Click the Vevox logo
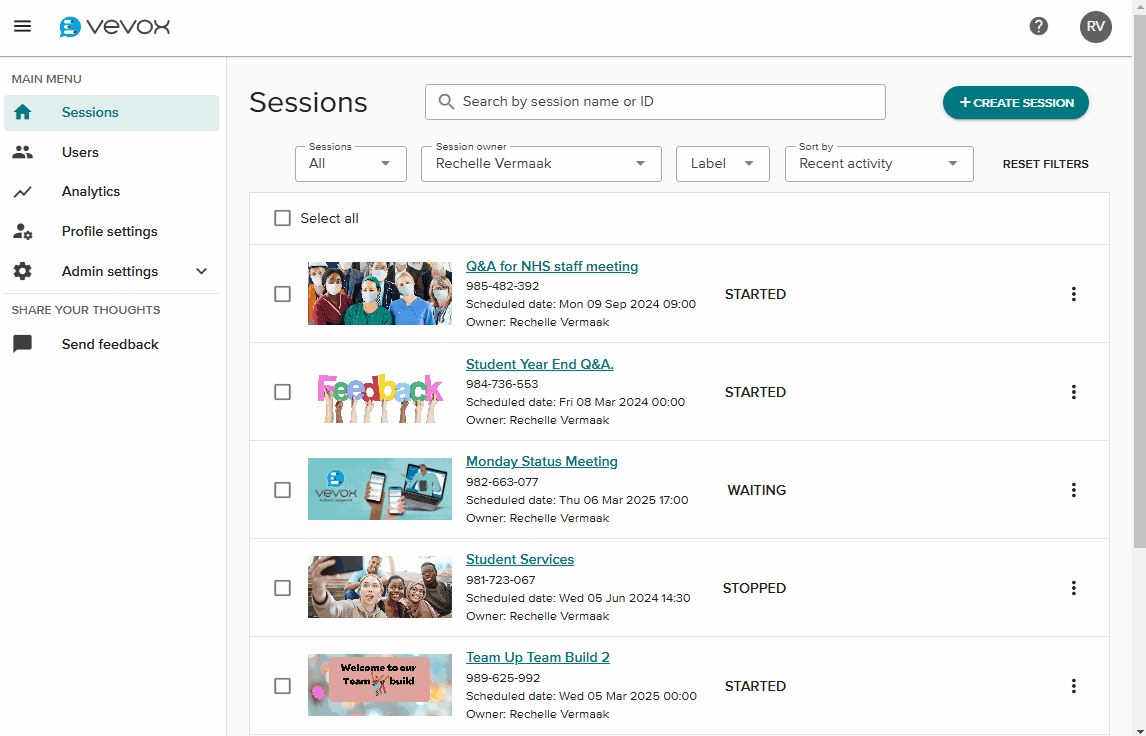1146x736 pixels. click(x=114, y=27)
